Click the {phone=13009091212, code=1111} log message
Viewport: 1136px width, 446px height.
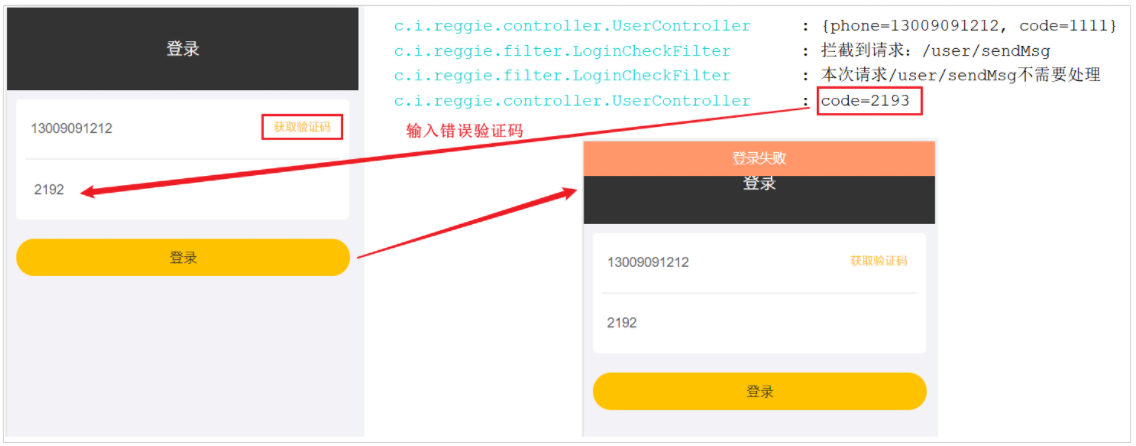[969, 27]
